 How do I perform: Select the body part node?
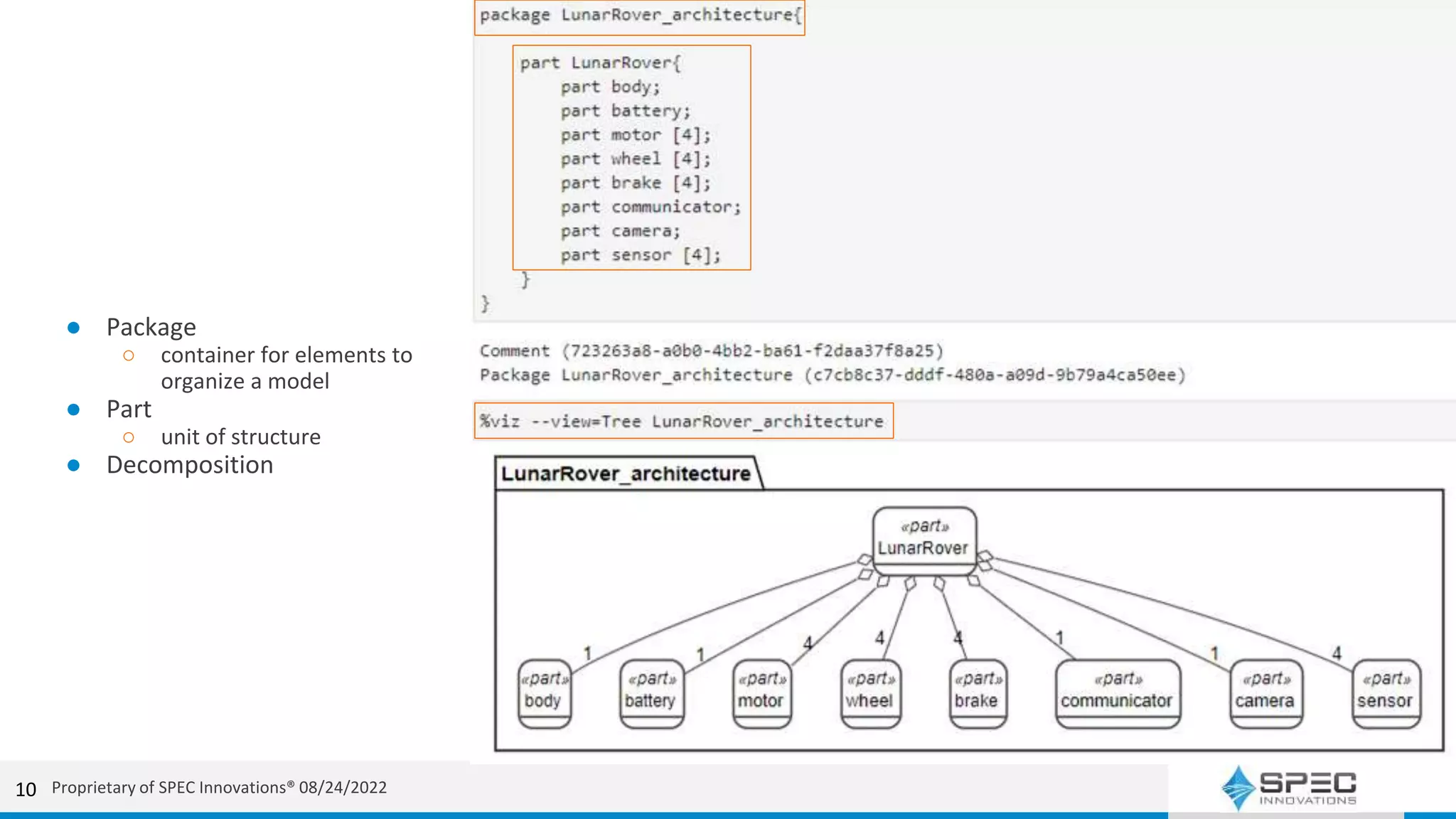544,692
